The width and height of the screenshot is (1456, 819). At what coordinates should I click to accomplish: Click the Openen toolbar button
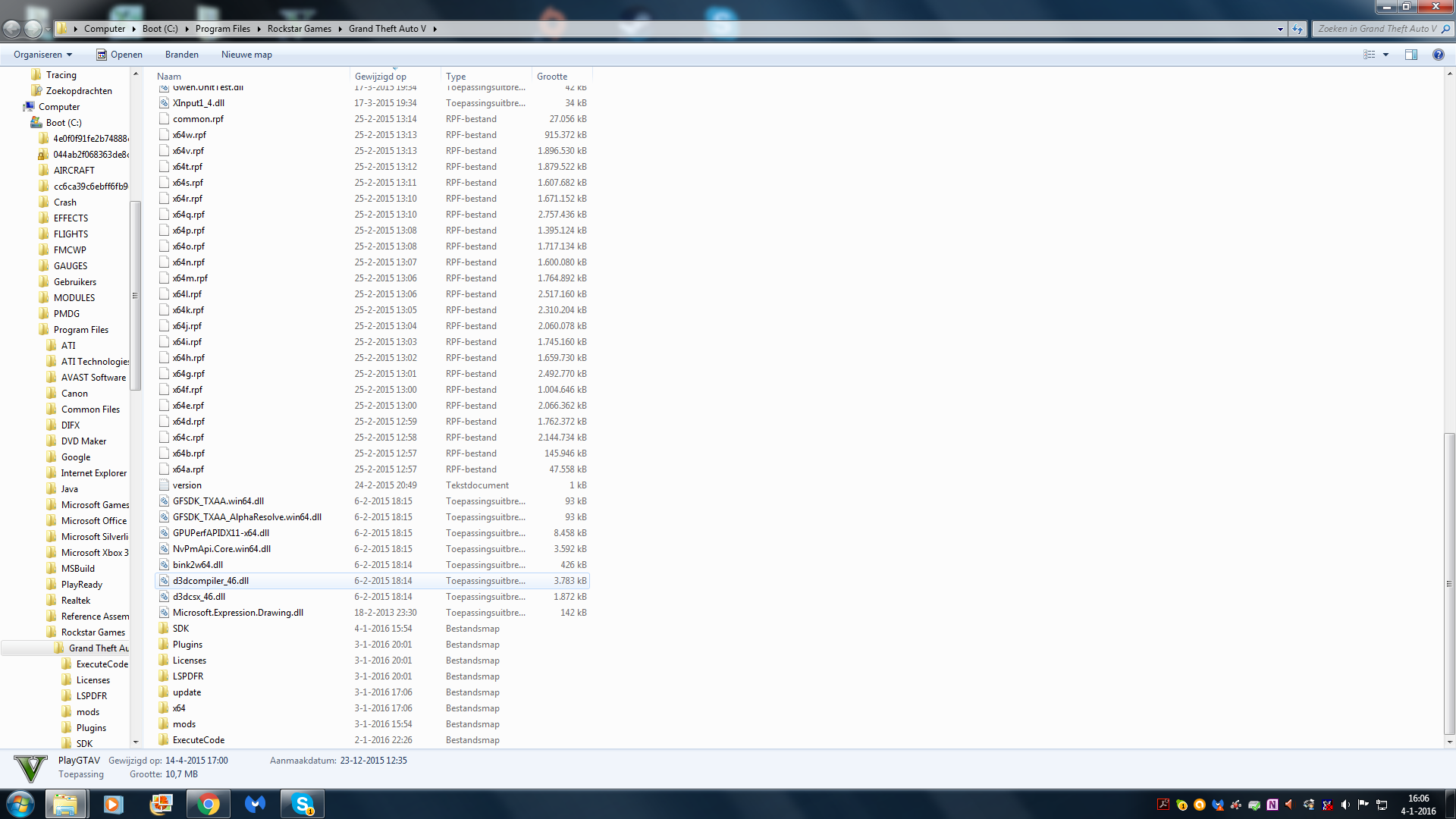119,55
